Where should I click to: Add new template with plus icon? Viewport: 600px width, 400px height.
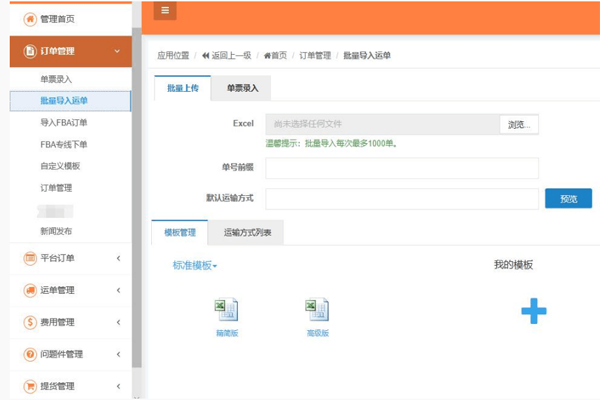534,311
